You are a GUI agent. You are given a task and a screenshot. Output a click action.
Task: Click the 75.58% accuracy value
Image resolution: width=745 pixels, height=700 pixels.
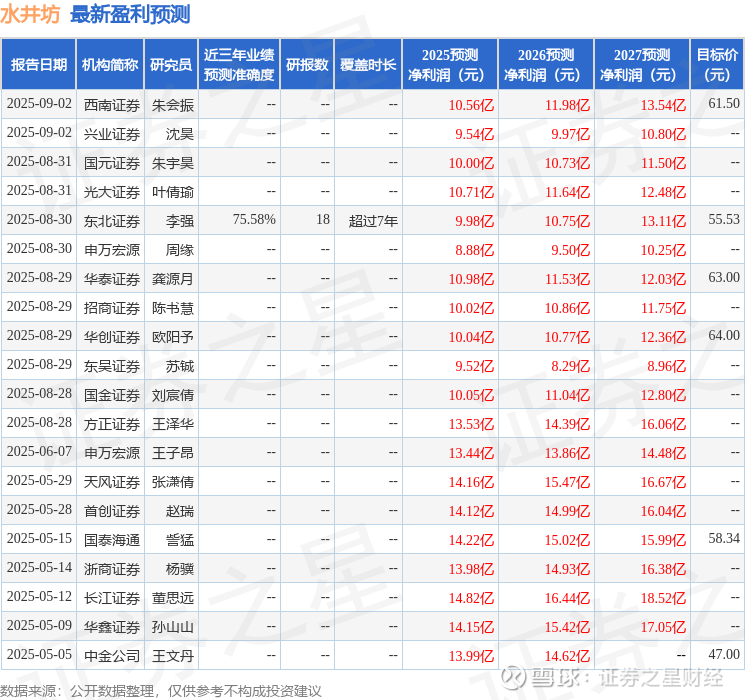(254, 219)
